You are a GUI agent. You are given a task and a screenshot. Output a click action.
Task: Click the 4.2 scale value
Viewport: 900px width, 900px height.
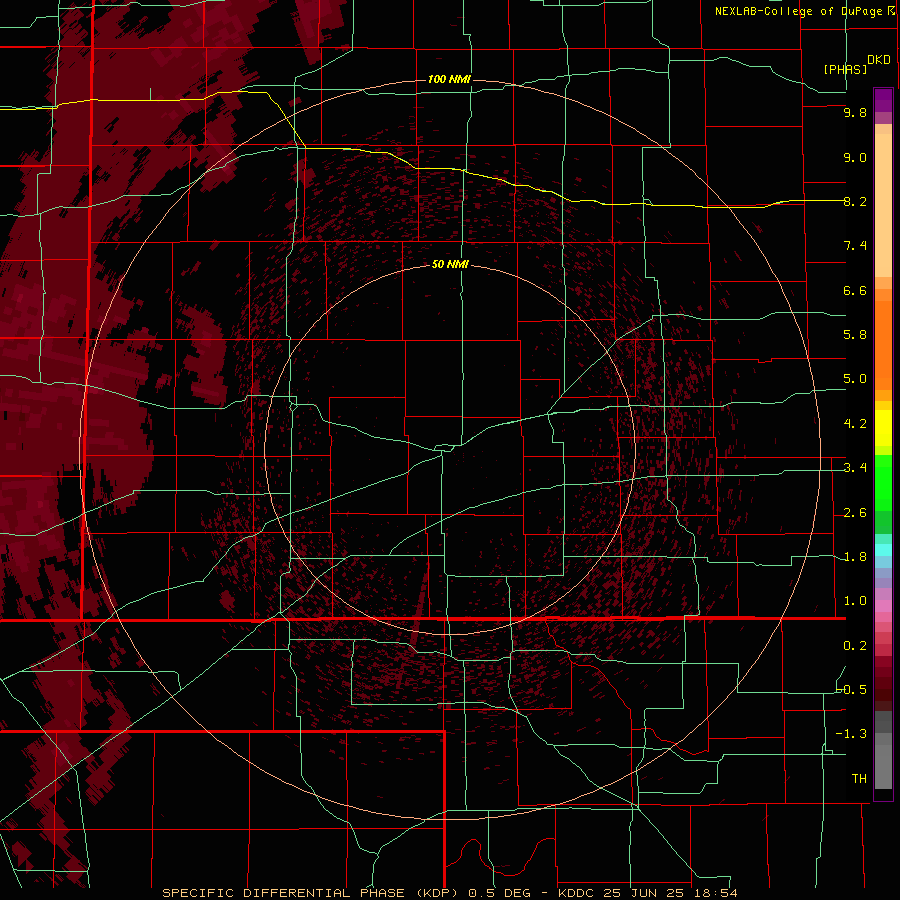pos(855,424)
